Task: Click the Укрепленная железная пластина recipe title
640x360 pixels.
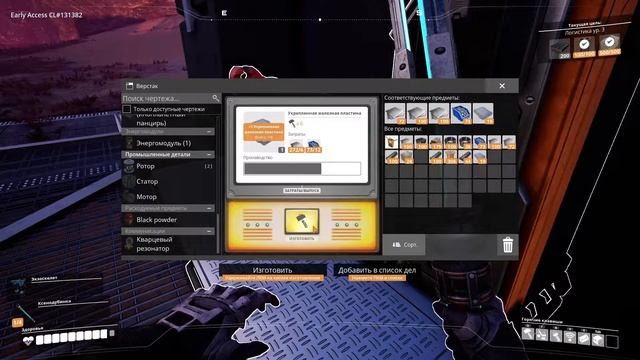Action: tap(324, 113)
